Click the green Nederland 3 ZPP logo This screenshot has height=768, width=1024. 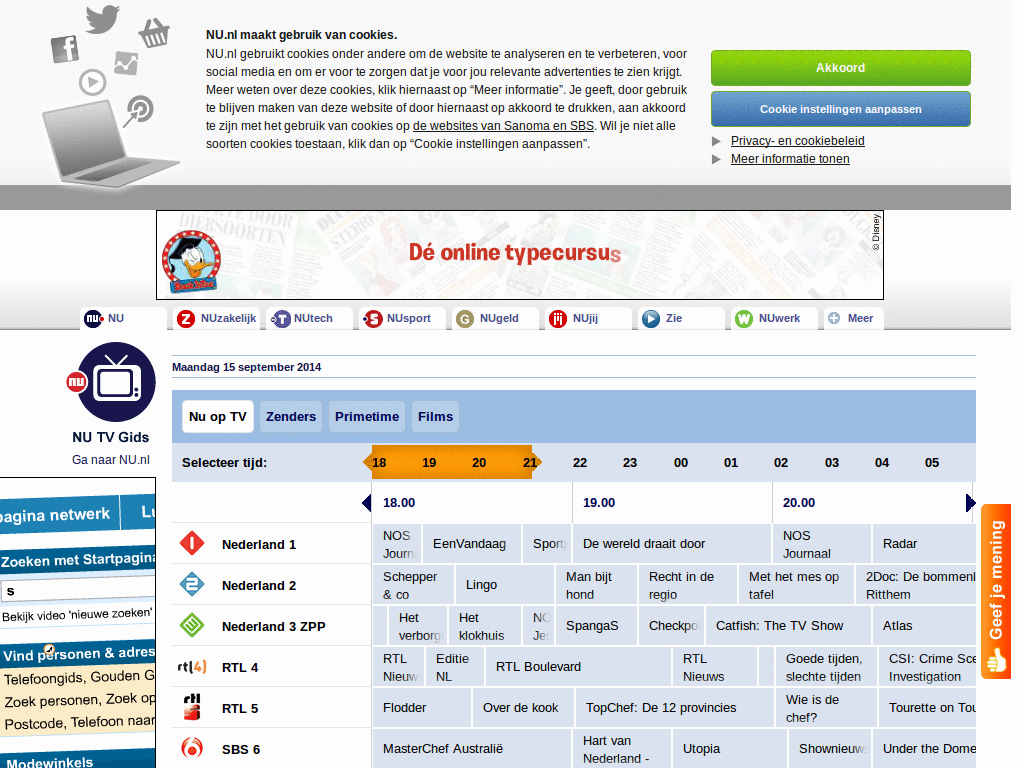[190, 625]
